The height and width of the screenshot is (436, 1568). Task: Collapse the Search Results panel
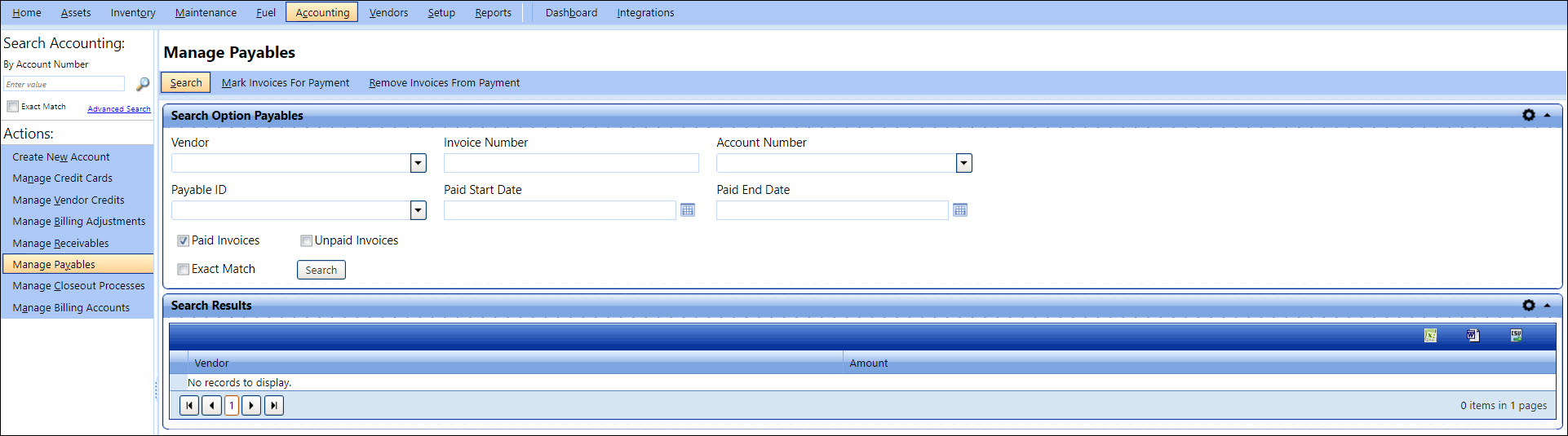click(1547, 306)
